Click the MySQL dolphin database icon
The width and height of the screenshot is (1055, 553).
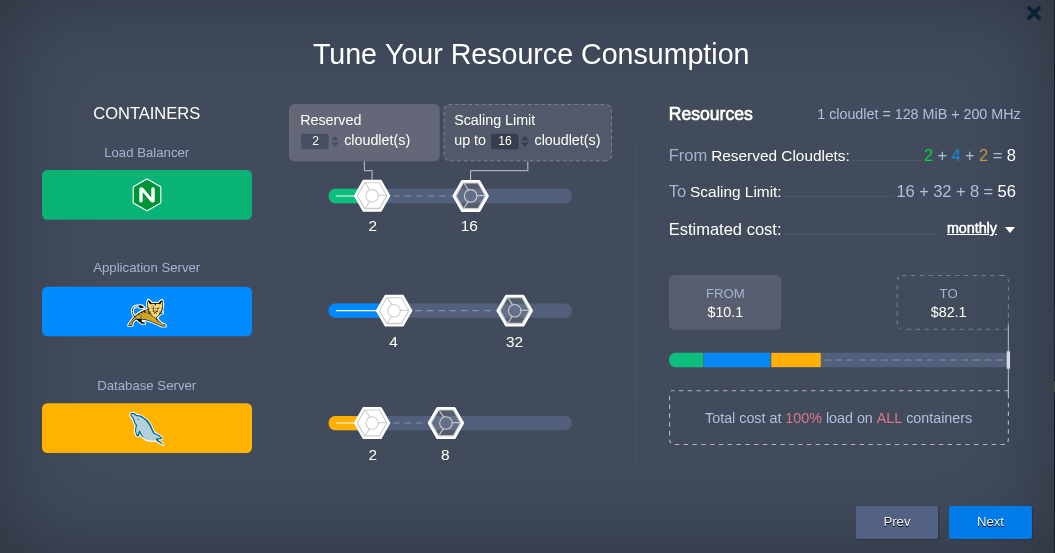pyautogui.click(x=147, y=429)
